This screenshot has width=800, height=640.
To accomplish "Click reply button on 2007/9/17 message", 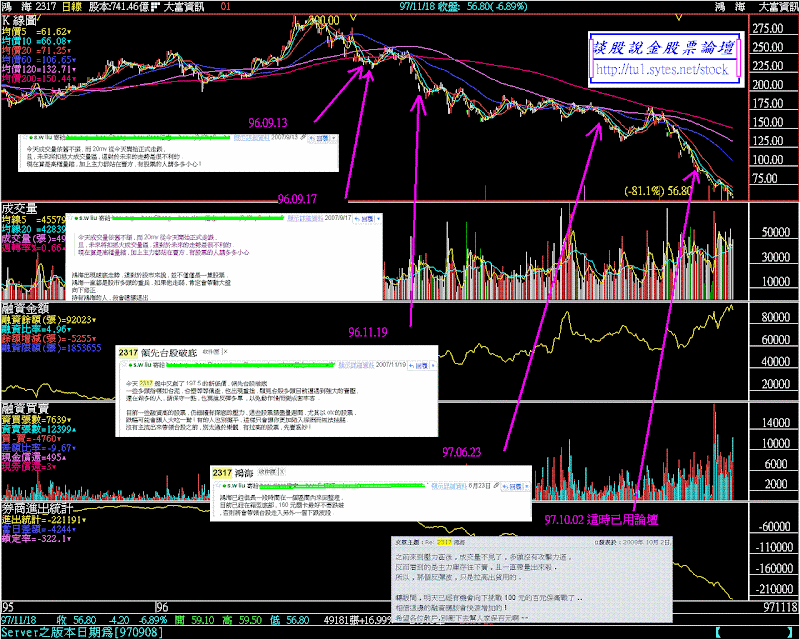I will pos(364,218).
